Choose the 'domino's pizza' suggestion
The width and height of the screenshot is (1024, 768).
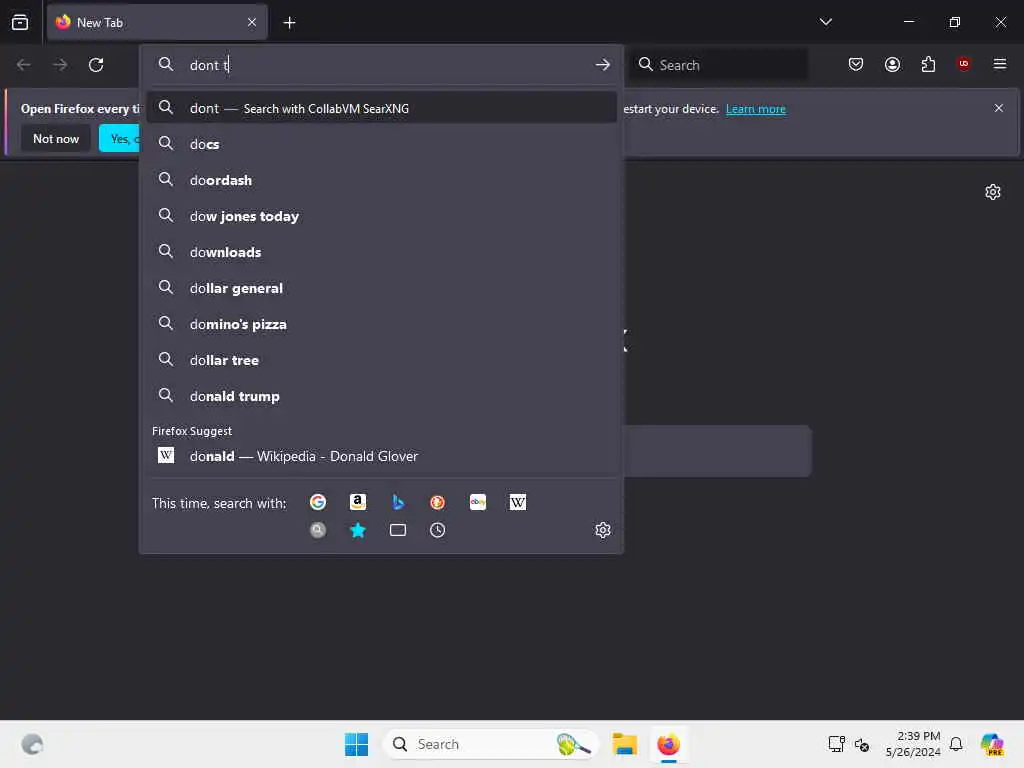[381, 324]
